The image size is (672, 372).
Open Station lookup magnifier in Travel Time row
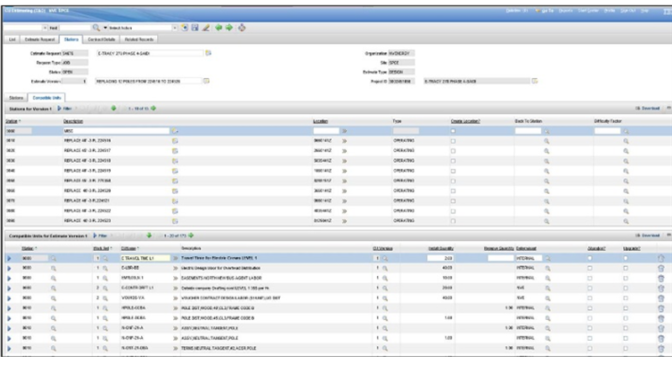click(x=53, y=258)
